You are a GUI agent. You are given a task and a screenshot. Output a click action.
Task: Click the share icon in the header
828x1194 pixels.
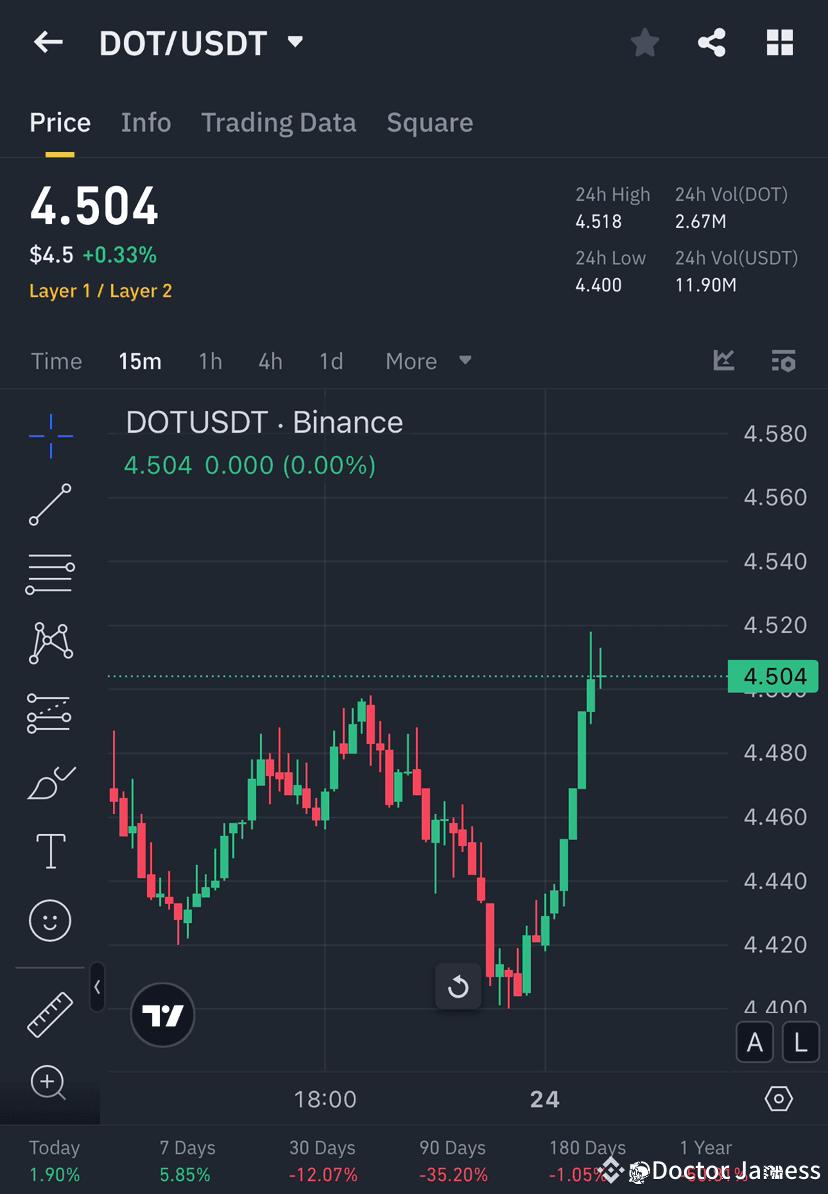(712, 42)
